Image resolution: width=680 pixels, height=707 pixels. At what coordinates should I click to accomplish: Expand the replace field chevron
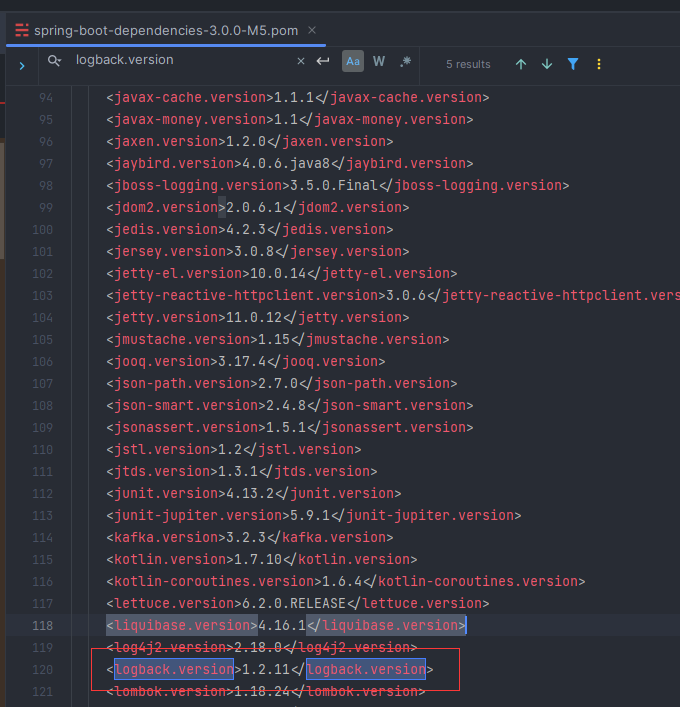(x=22, y=66)
